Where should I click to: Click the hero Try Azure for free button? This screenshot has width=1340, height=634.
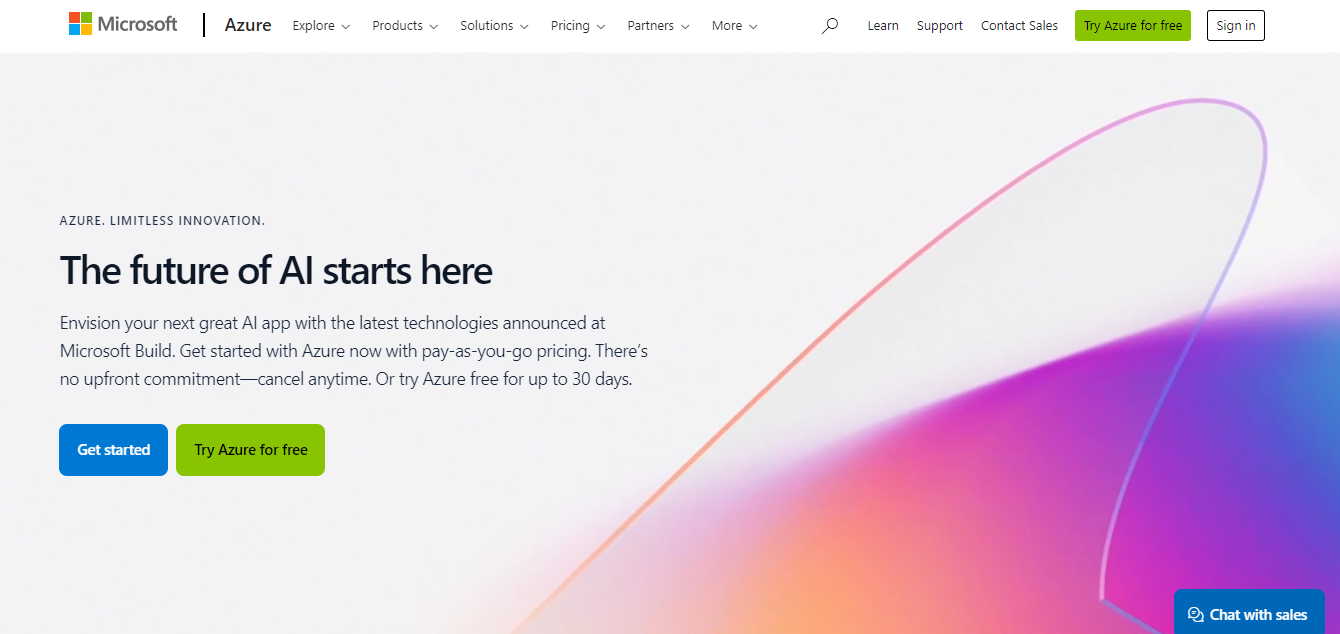click(250, 450)
